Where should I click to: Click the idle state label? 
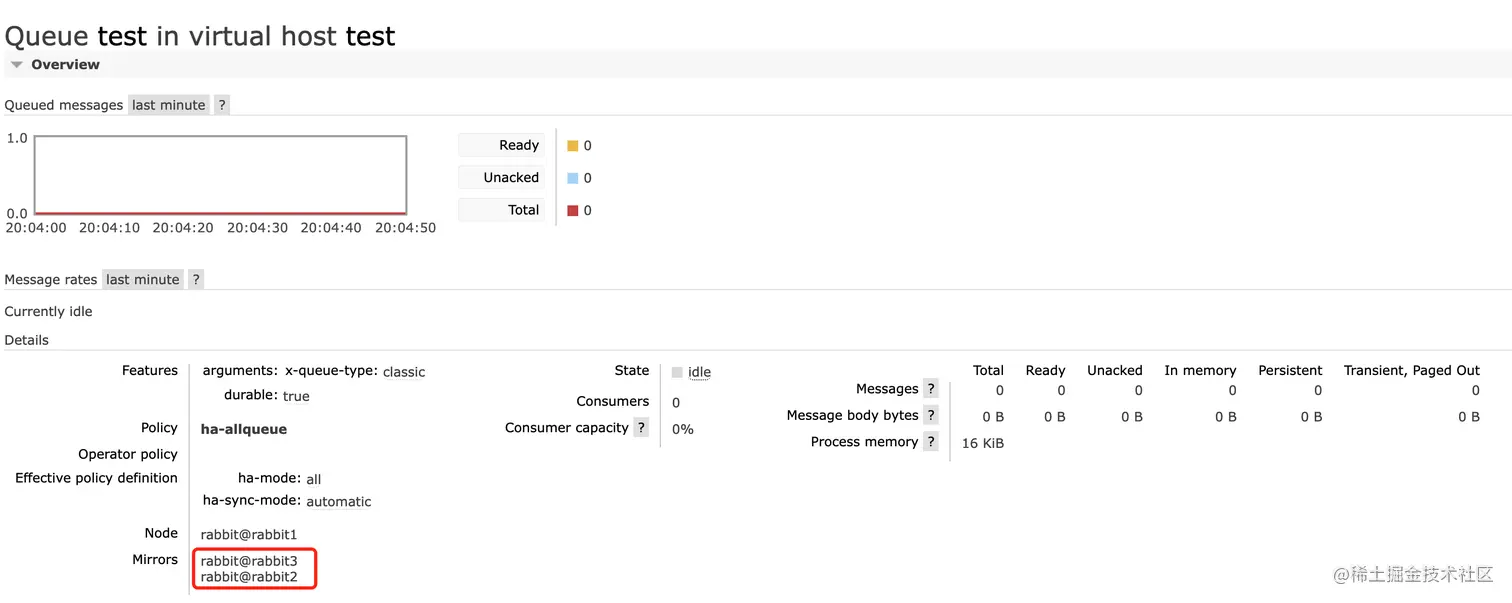pos(699,372)
